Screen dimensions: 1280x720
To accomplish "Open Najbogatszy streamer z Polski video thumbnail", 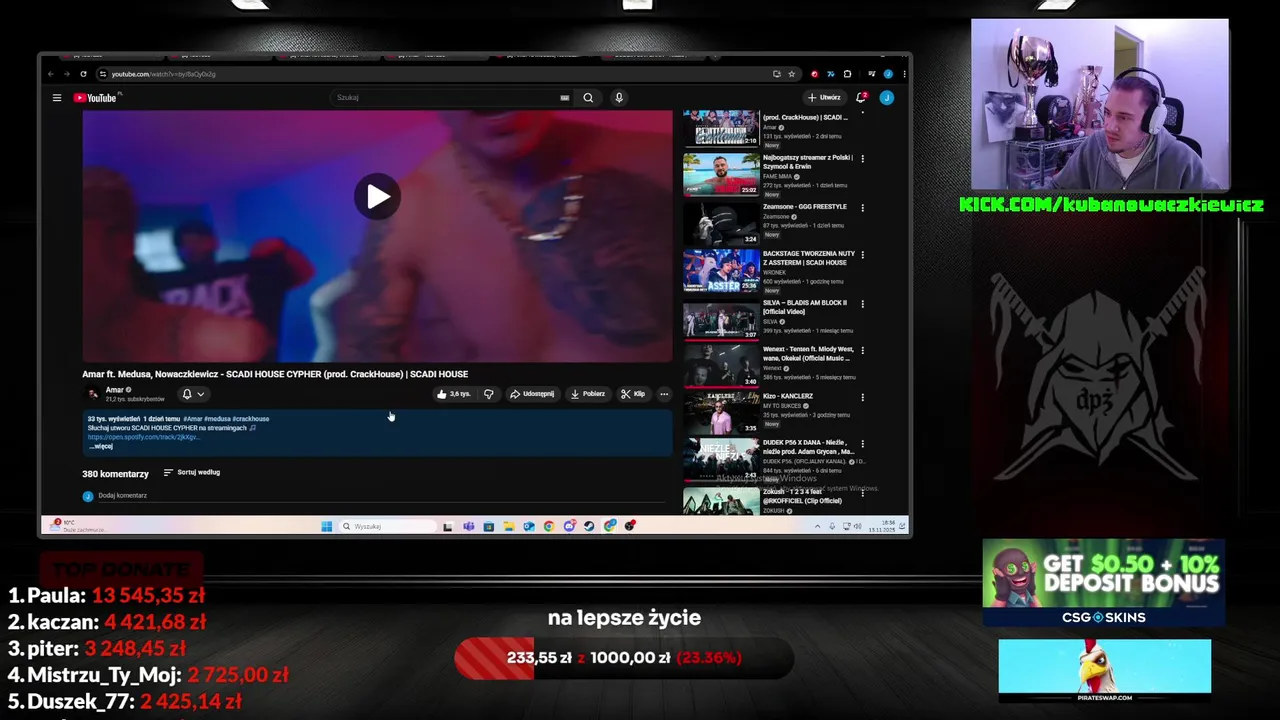I will [x=721, y=174].
